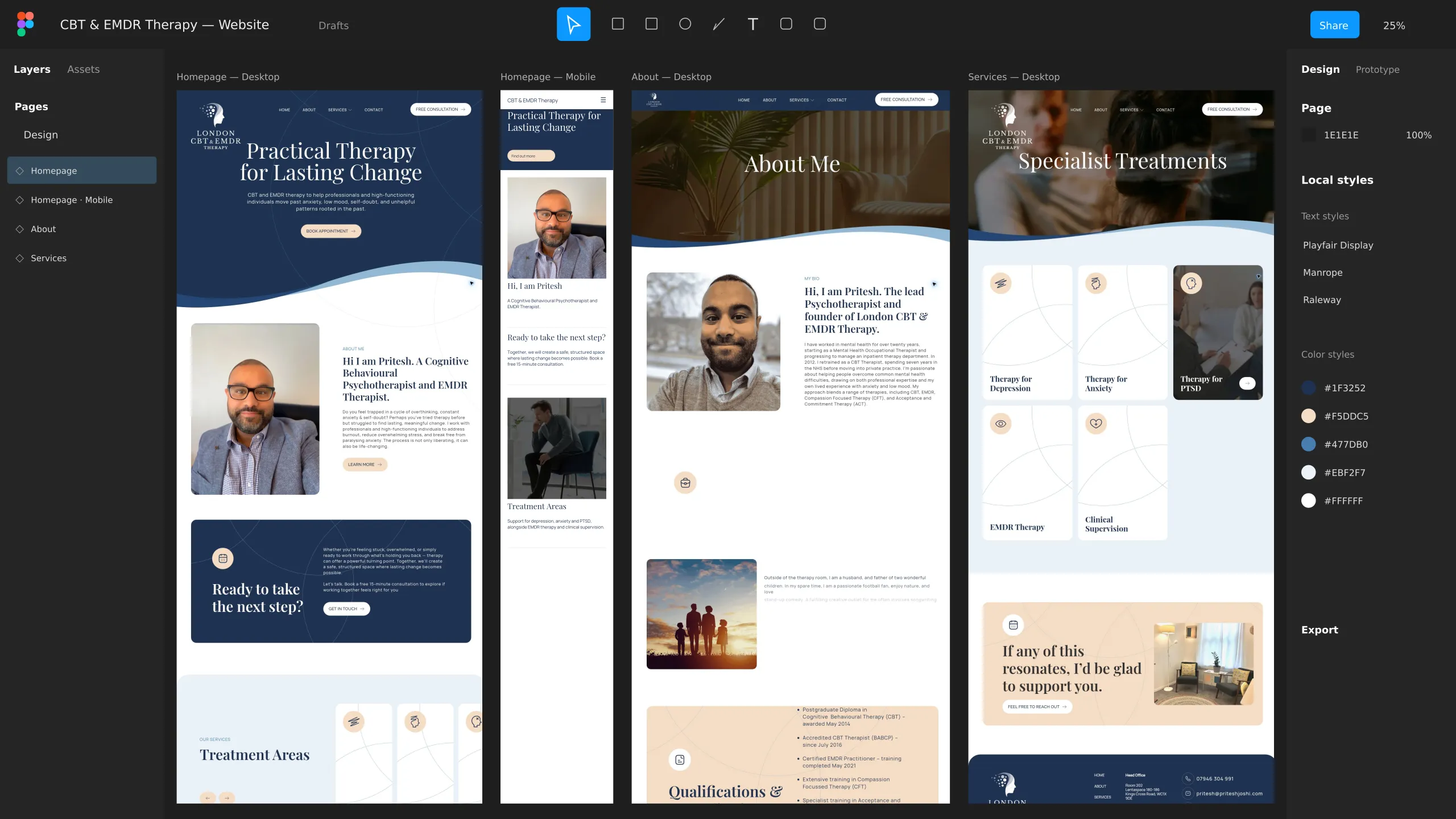Click the 1E1E1E page color swatch

(x=1309, y=135)
